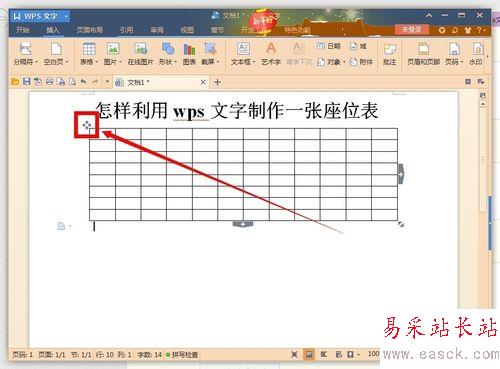Save the document with floppy disk icon
500x369 pixels.
pyautogui.click(x=26, y=82)
